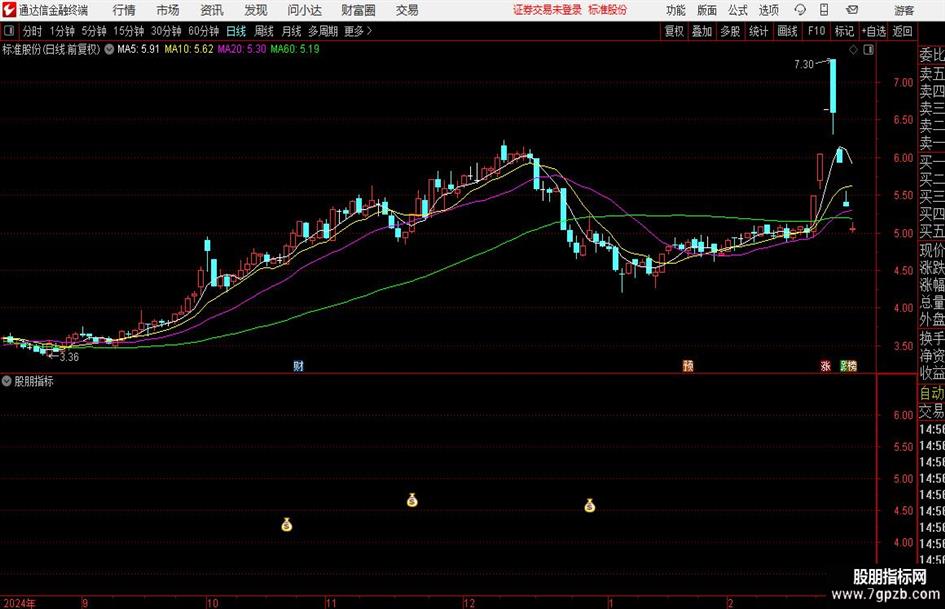Click the 游客 guest account label

(x=904, y=10)
